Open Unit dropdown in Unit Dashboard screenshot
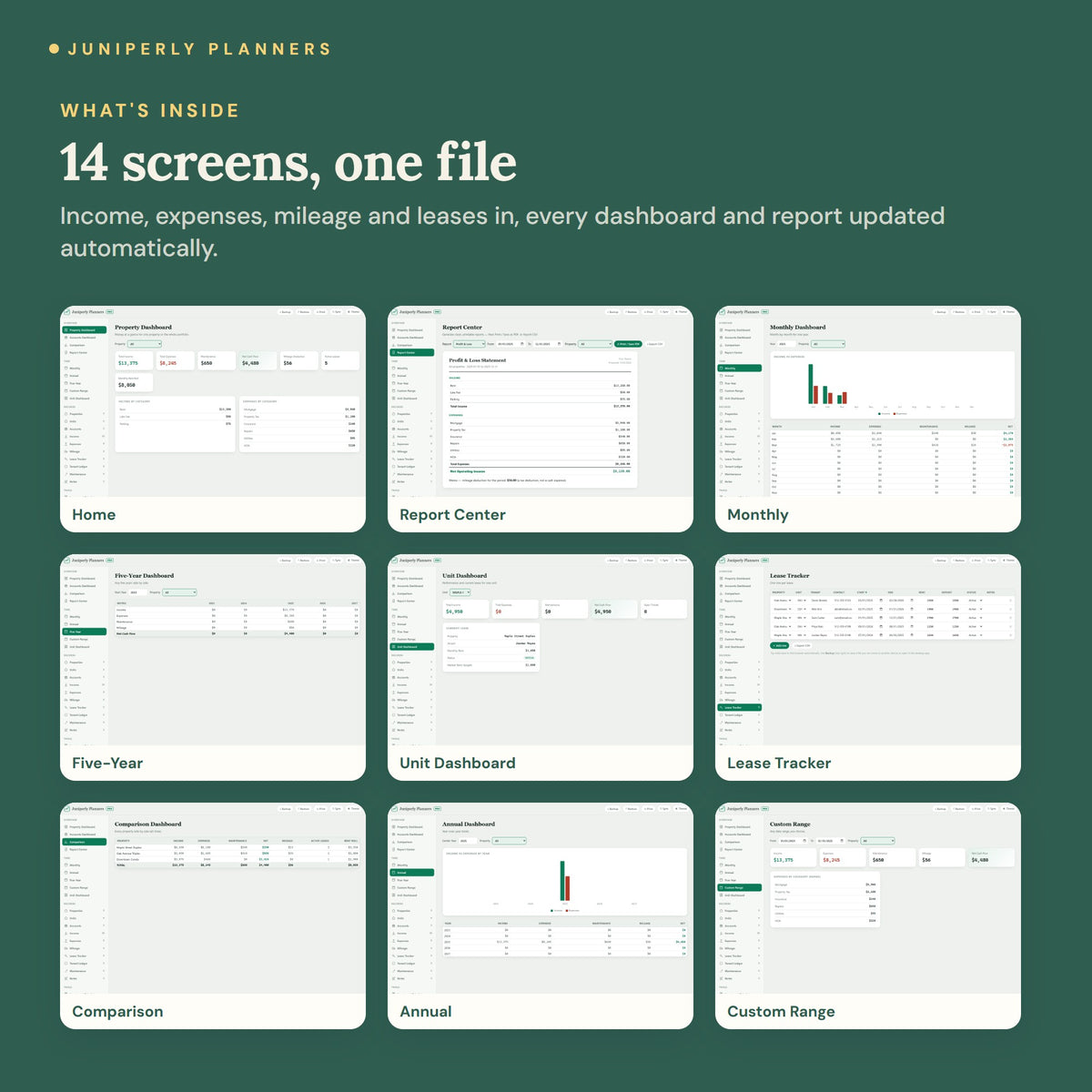 [460, 592]
